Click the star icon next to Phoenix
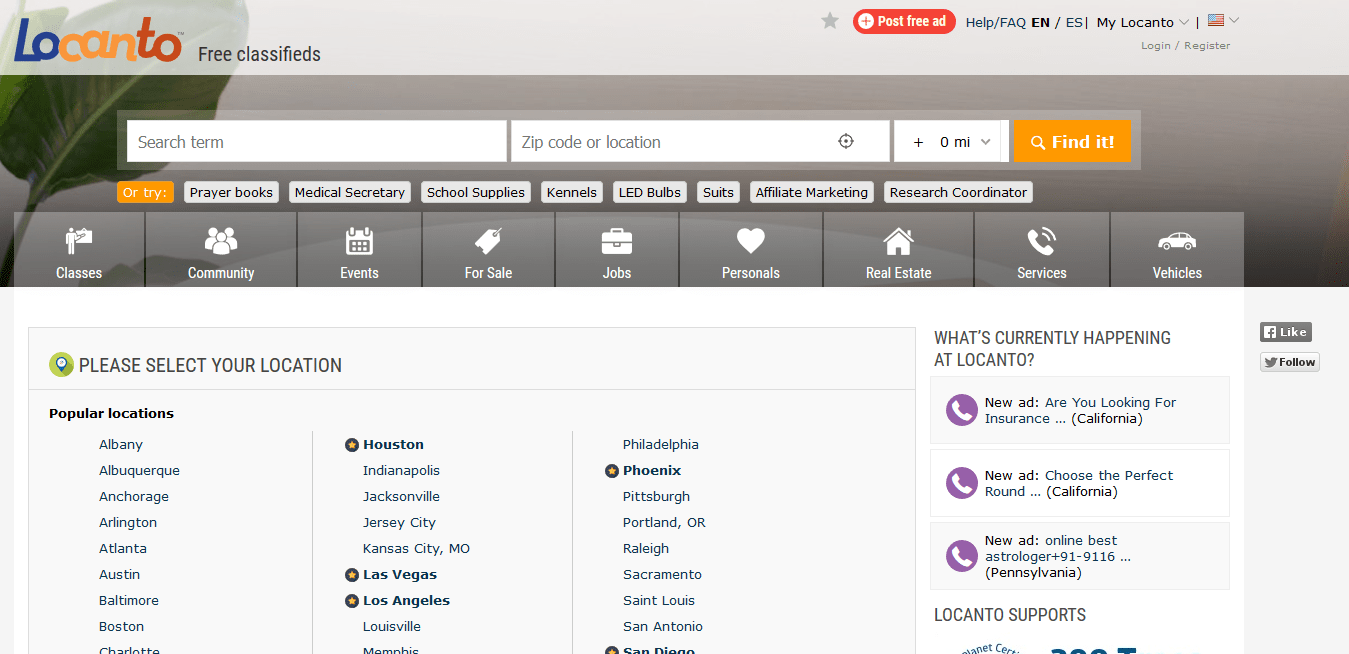This screenshot has height=654, width=1349. (612, 471)
